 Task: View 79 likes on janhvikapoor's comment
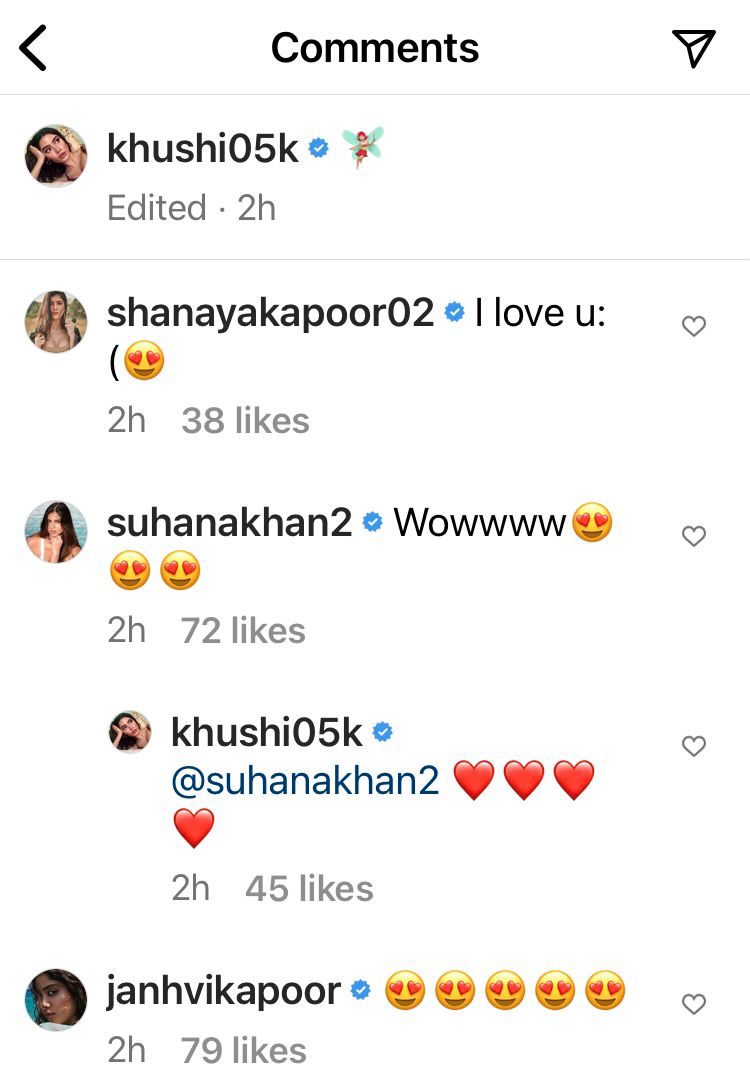pyautogui.click(x=243, y=1050)
